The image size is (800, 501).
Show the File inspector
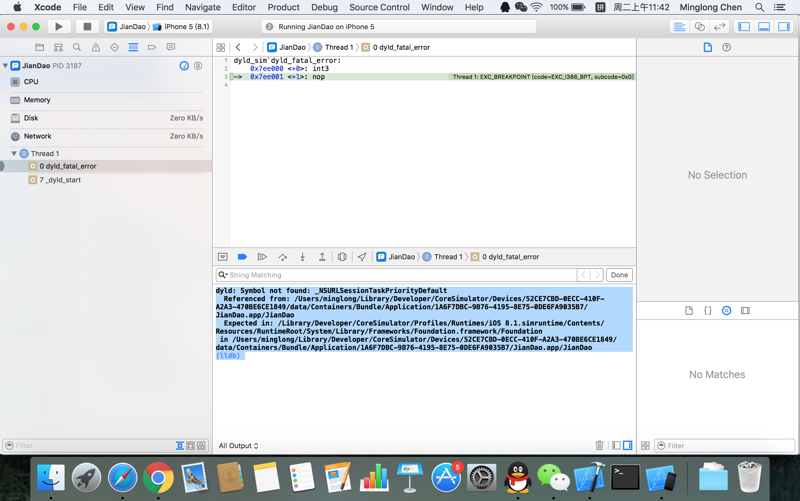click(708, 47)
